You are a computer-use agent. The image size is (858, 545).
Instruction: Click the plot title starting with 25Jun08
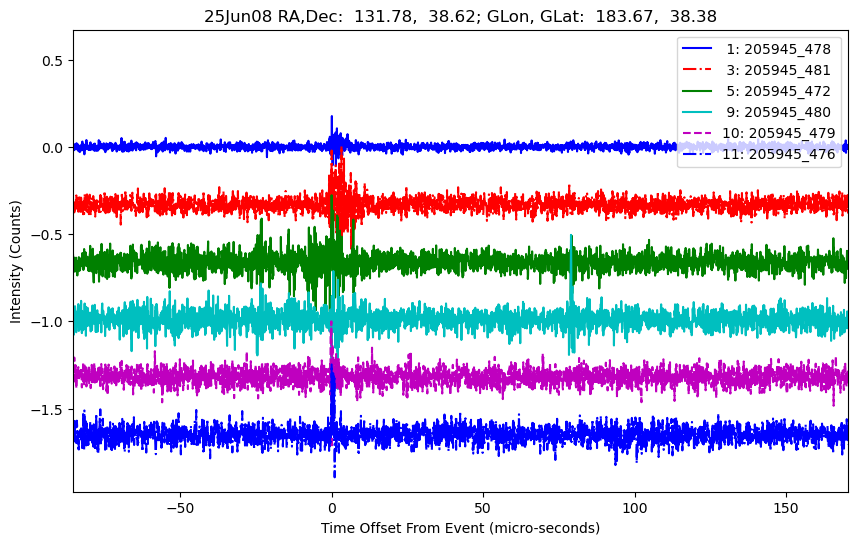point(460,16)
